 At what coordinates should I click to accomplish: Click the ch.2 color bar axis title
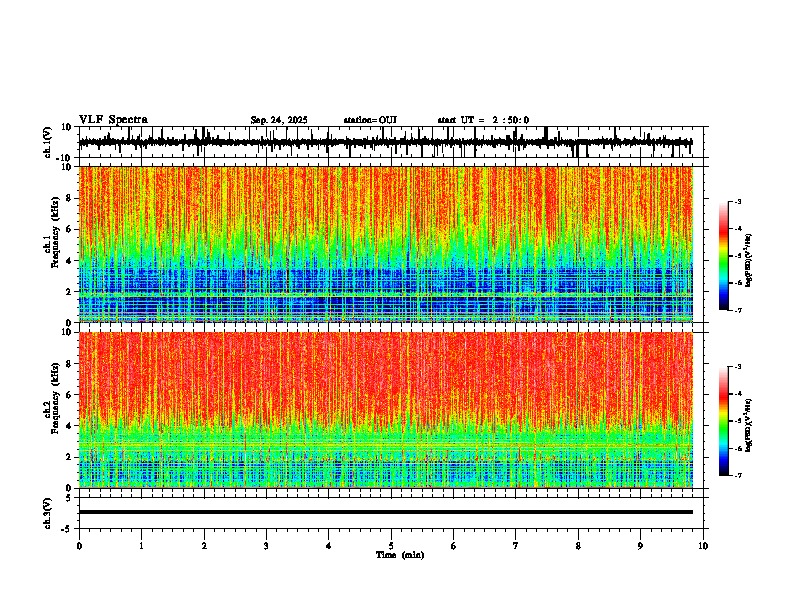749,425
